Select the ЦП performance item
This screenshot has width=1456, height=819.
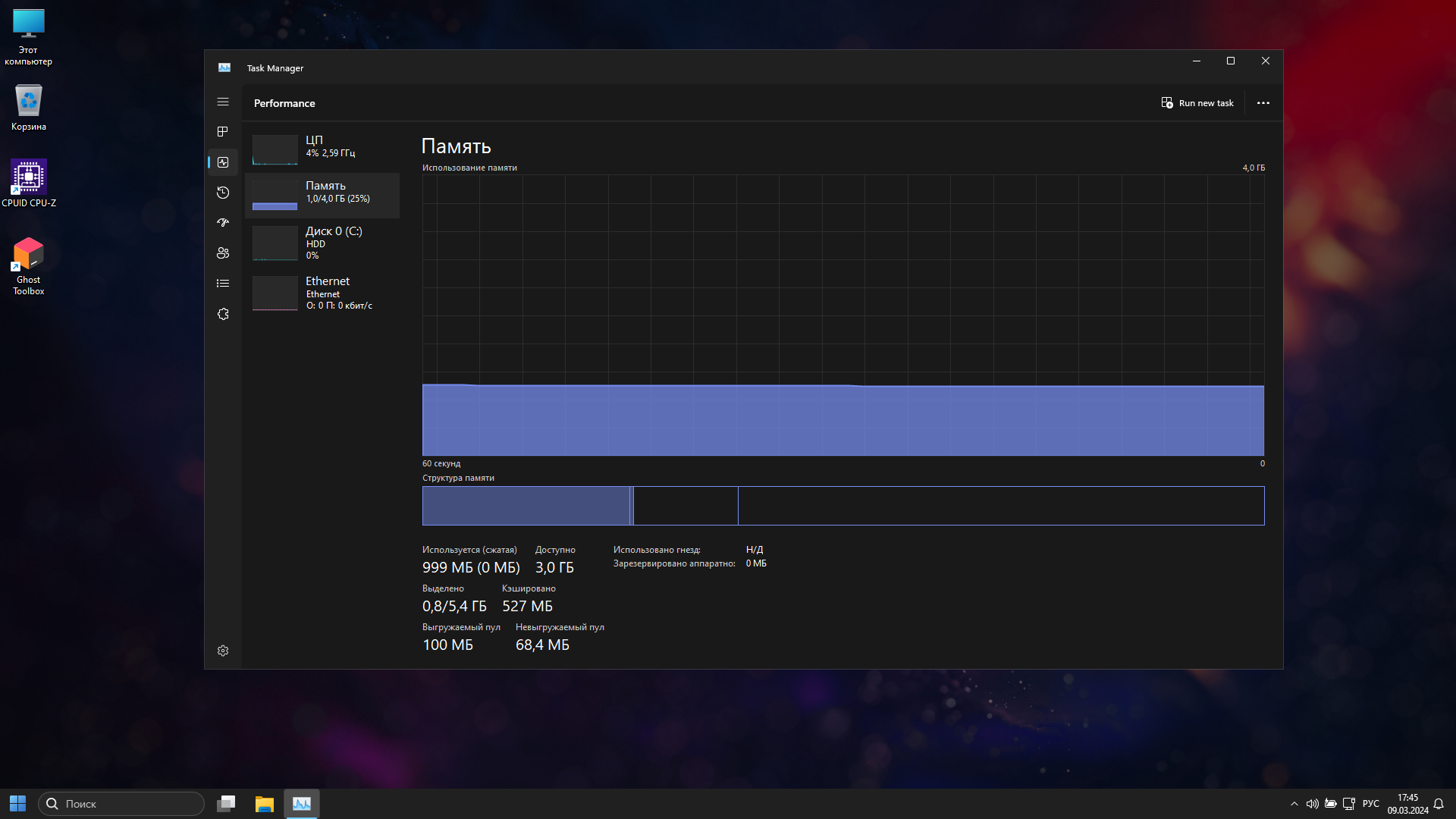point(322,149)
